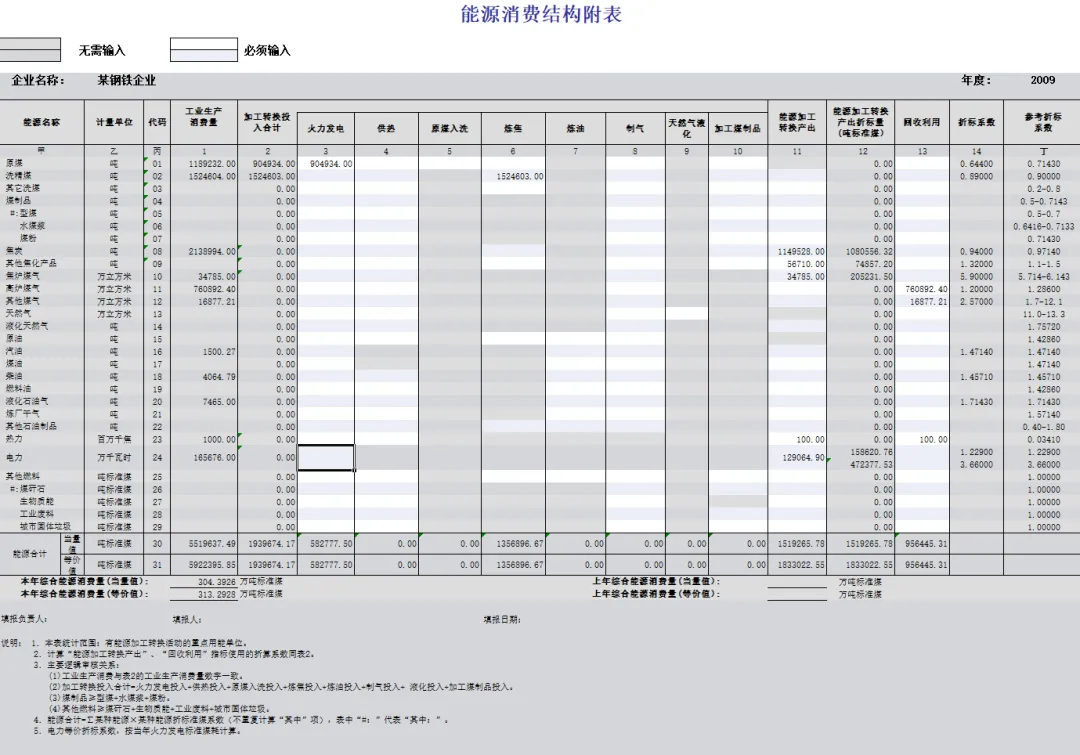Screen dimensions: 1080x755
Task: Select the 焦炭 row label
Action: (x=14, y=251)
